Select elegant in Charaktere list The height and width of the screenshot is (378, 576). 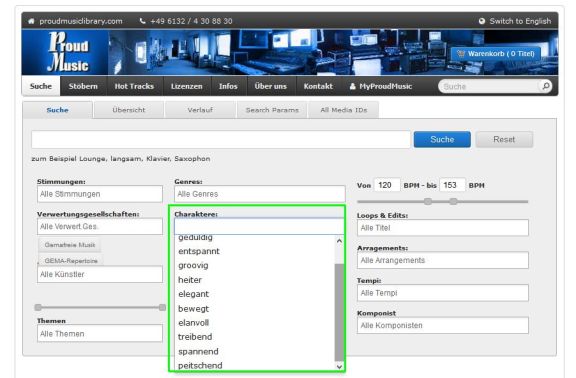pos(255,294)
